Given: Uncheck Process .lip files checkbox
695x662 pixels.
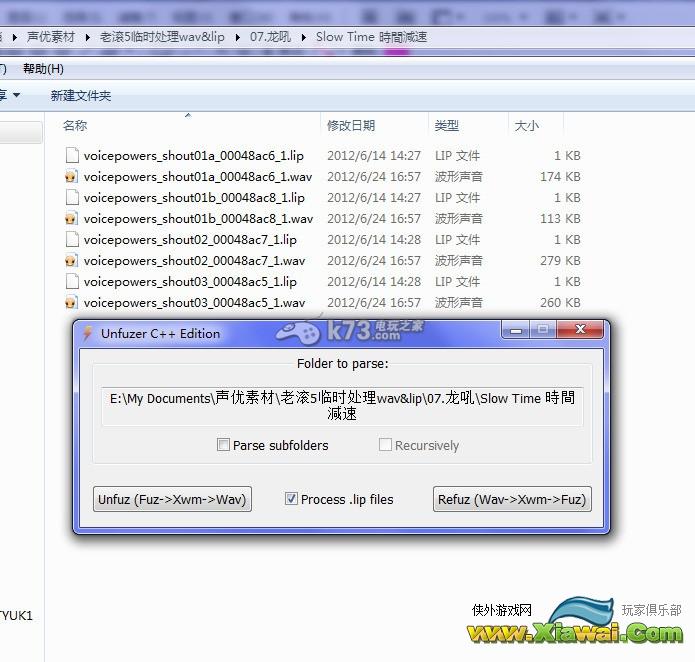Looking at the screenshot, I should coord(291,499).
